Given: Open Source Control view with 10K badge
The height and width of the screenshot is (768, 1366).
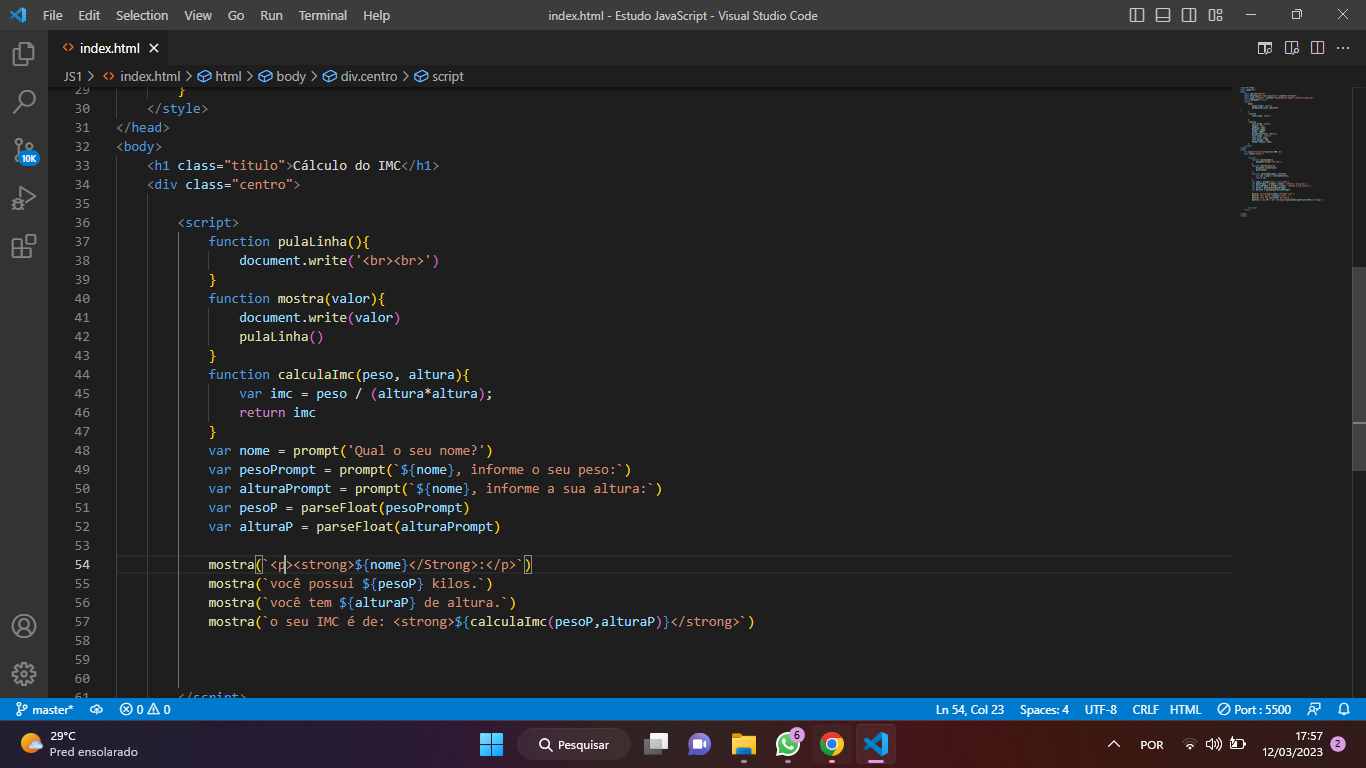Looking at the screenshot, I should pyautogui.click(x=24, y=151).
